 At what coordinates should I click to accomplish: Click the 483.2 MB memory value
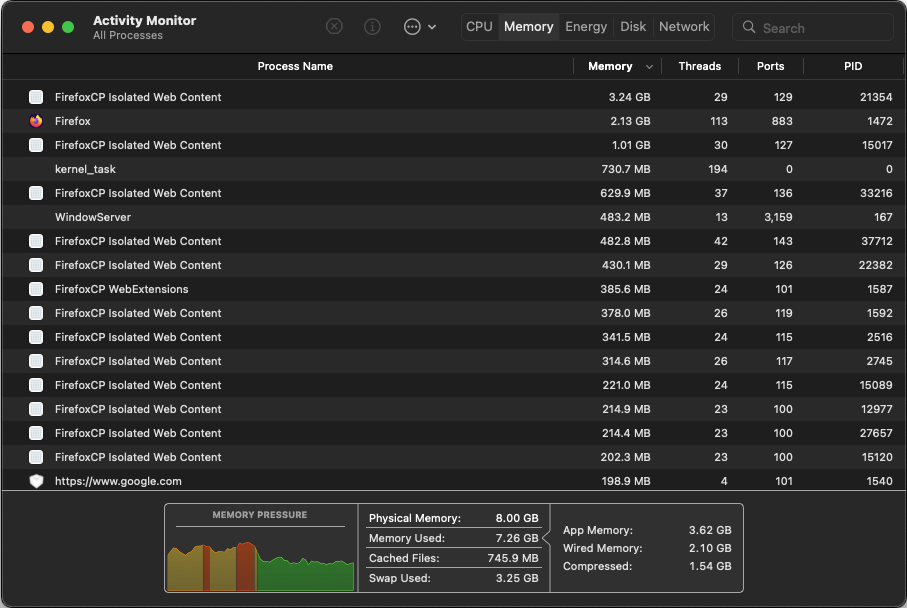(x=625, y=217)
